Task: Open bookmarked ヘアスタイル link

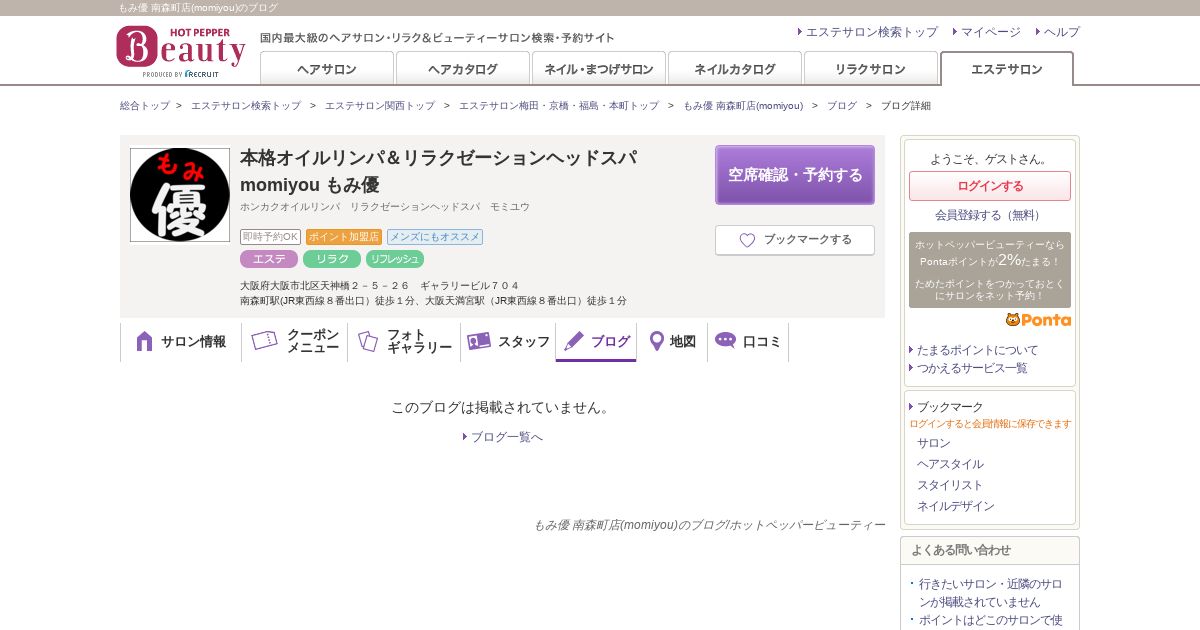Action: pos(950,464)
